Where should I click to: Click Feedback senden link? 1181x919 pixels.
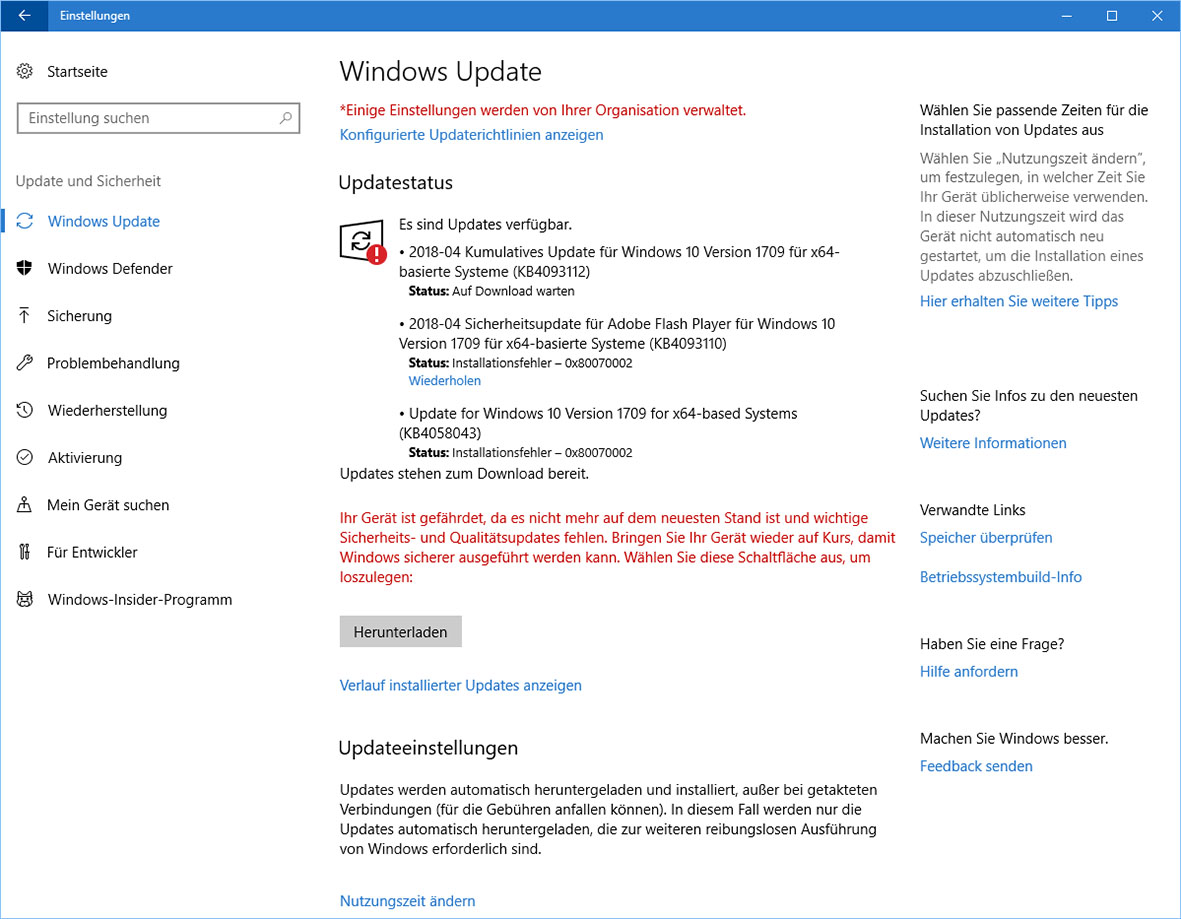[x=976, y=766]
